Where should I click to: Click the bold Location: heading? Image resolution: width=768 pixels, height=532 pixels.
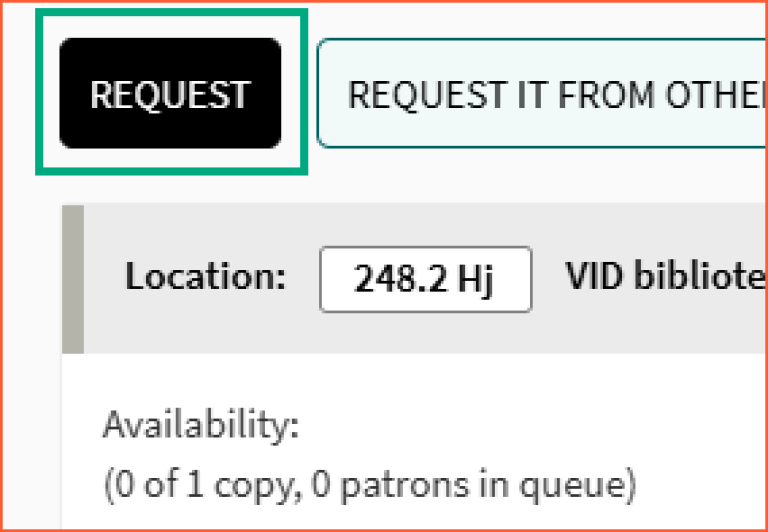point(205,277)
